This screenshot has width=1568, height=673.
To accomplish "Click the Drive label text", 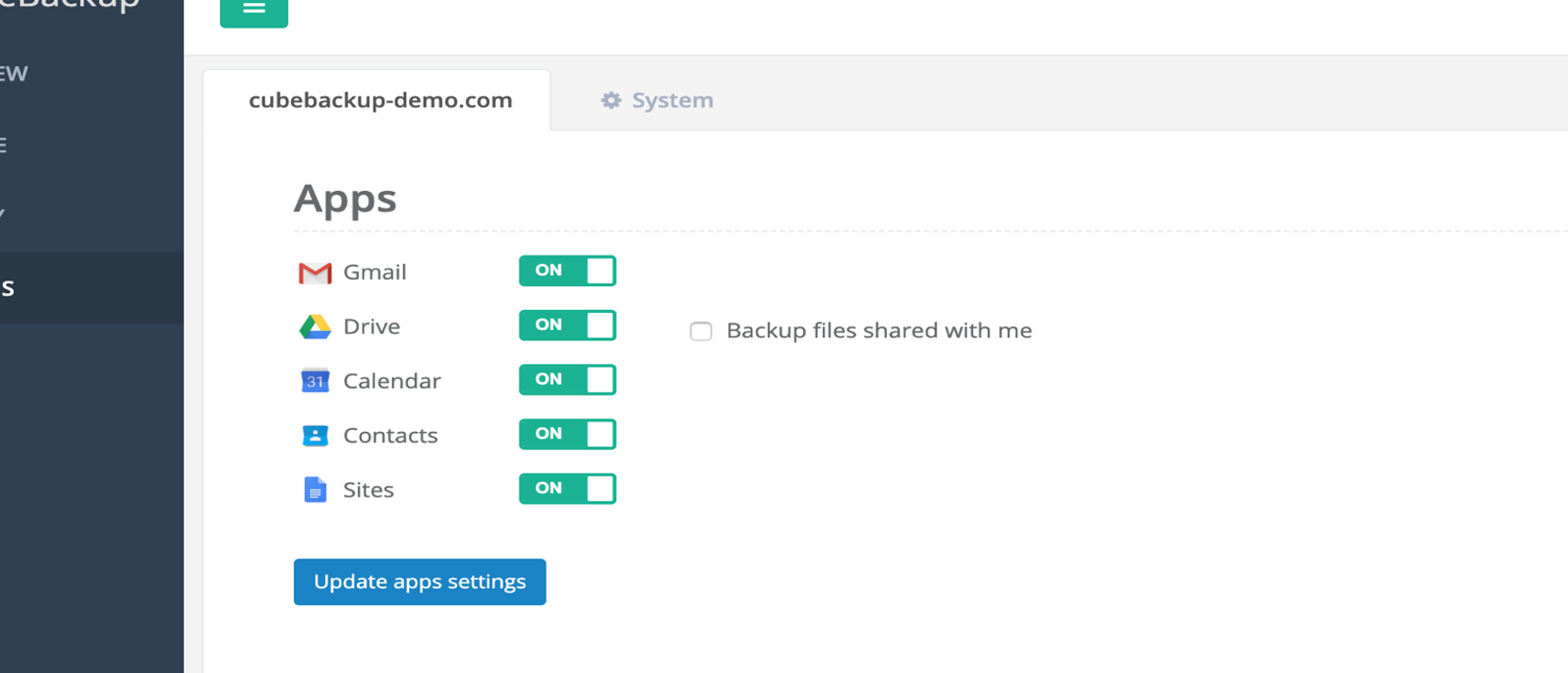I will [x=371, y=326].
